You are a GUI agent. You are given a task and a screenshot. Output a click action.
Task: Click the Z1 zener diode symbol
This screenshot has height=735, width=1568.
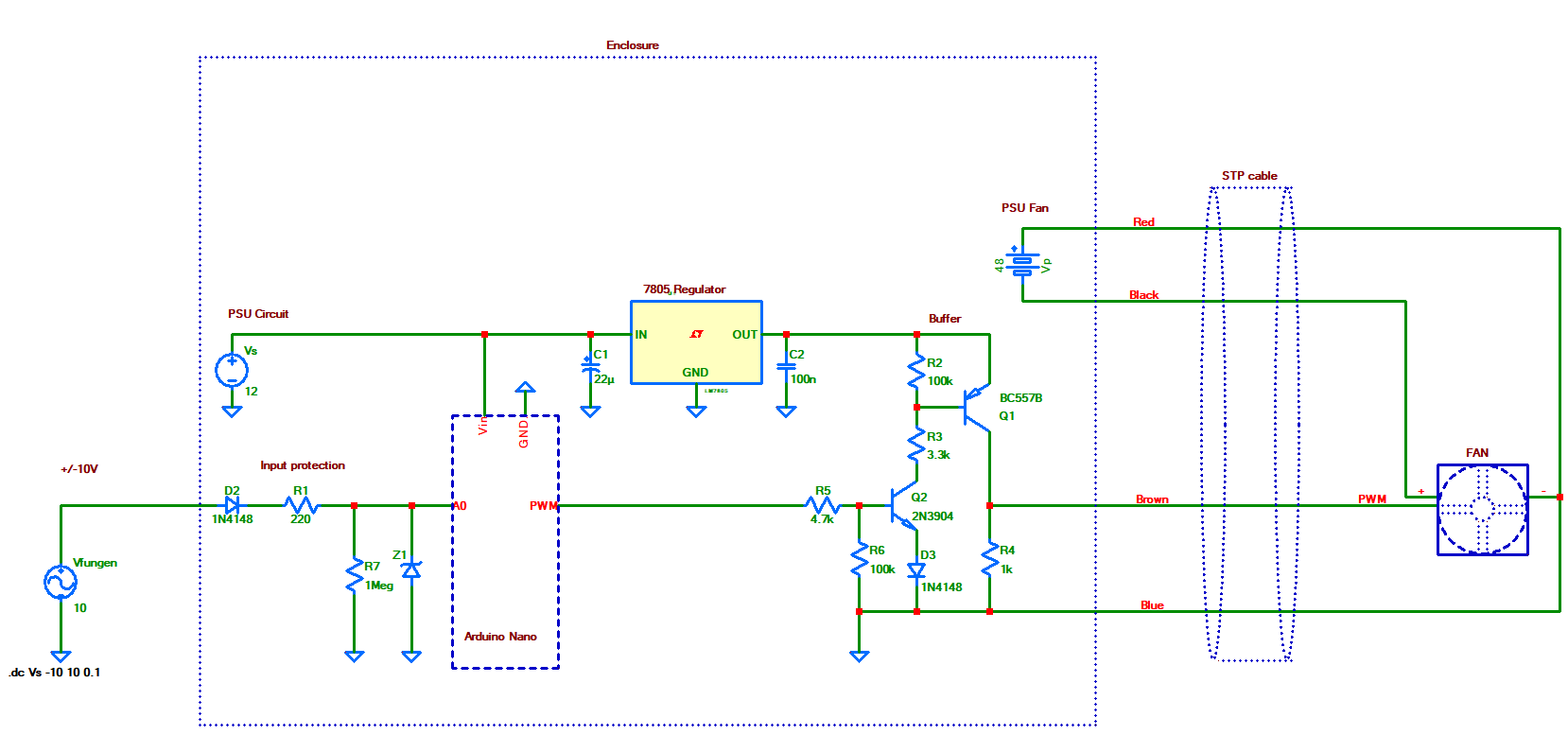tap(411, 569)
